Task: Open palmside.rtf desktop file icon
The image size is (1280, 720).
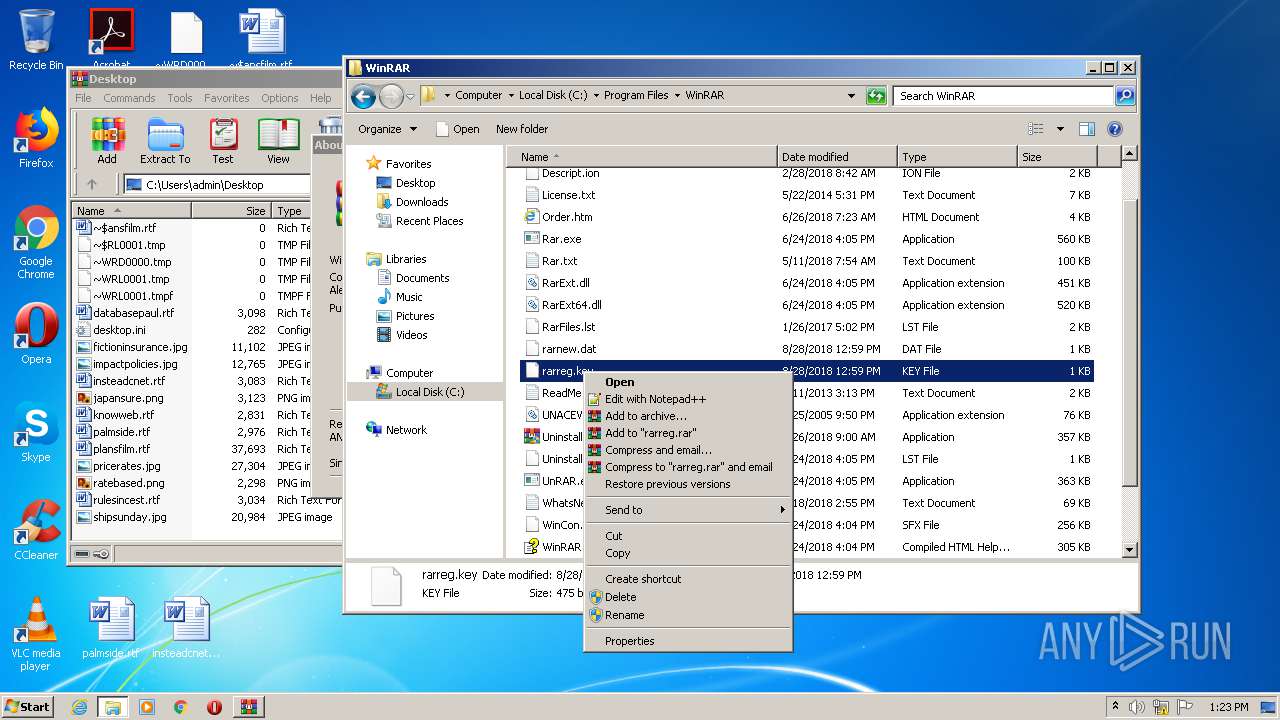Action: click(x=110, y=628)
